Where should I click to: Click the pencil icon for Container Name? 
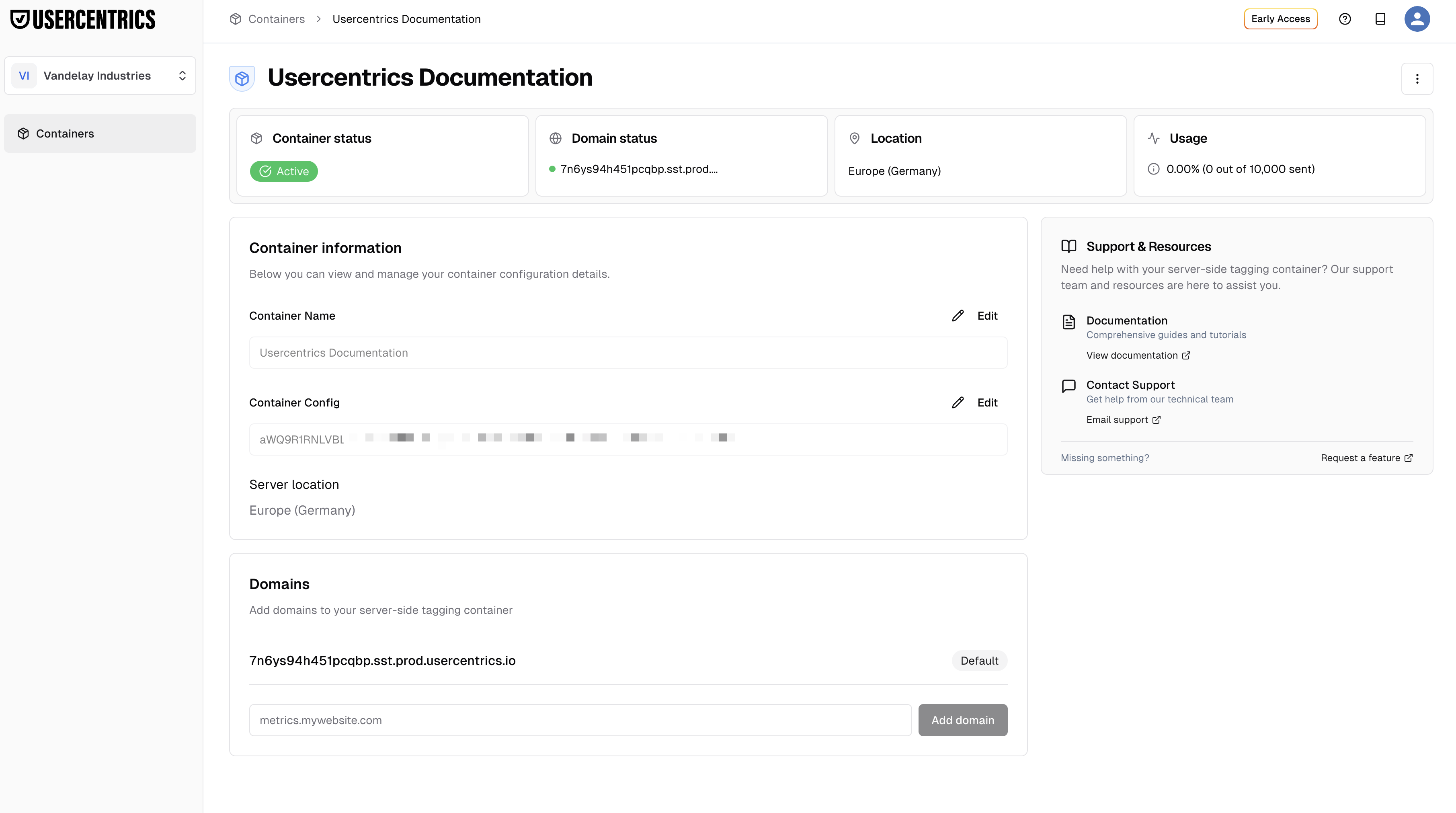958,316
